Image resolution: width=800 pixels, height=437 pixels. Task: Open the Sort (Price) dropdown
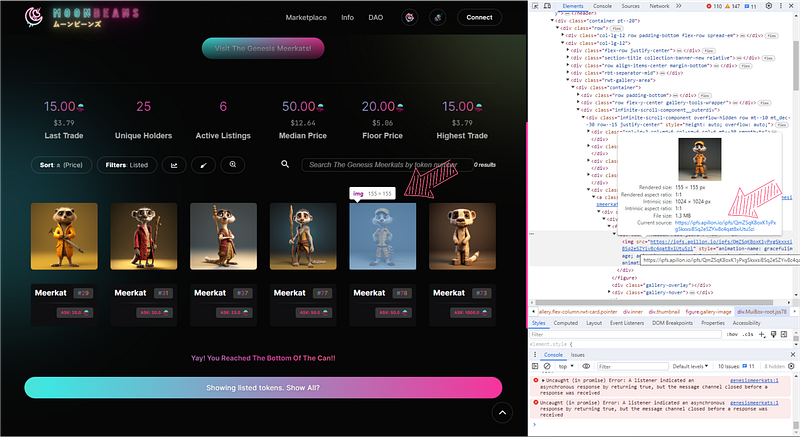[x=62, y=165]
